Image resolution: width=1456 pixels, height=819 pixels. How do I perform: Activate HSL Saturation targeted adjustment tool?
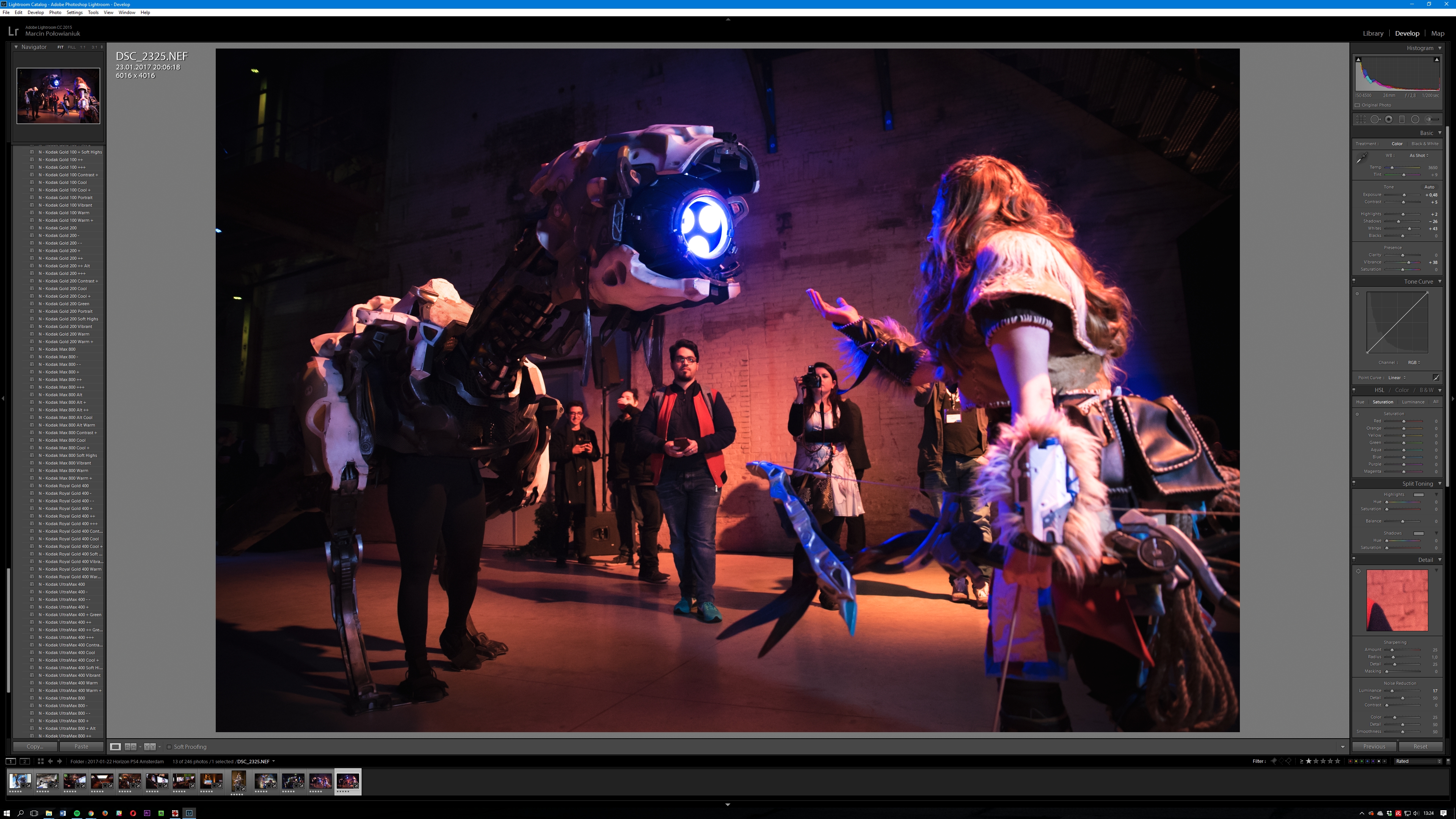(x=1357, y=414)
